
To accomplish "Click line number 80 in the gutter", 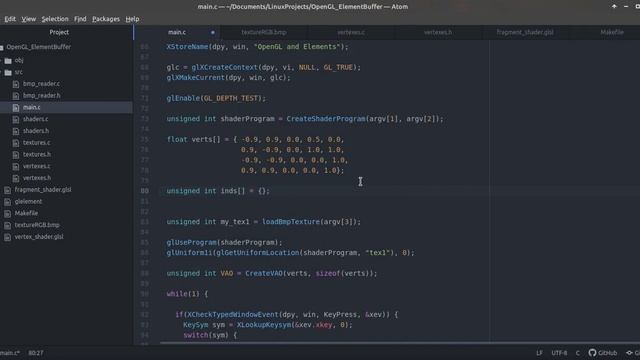I will coord(144,191).
